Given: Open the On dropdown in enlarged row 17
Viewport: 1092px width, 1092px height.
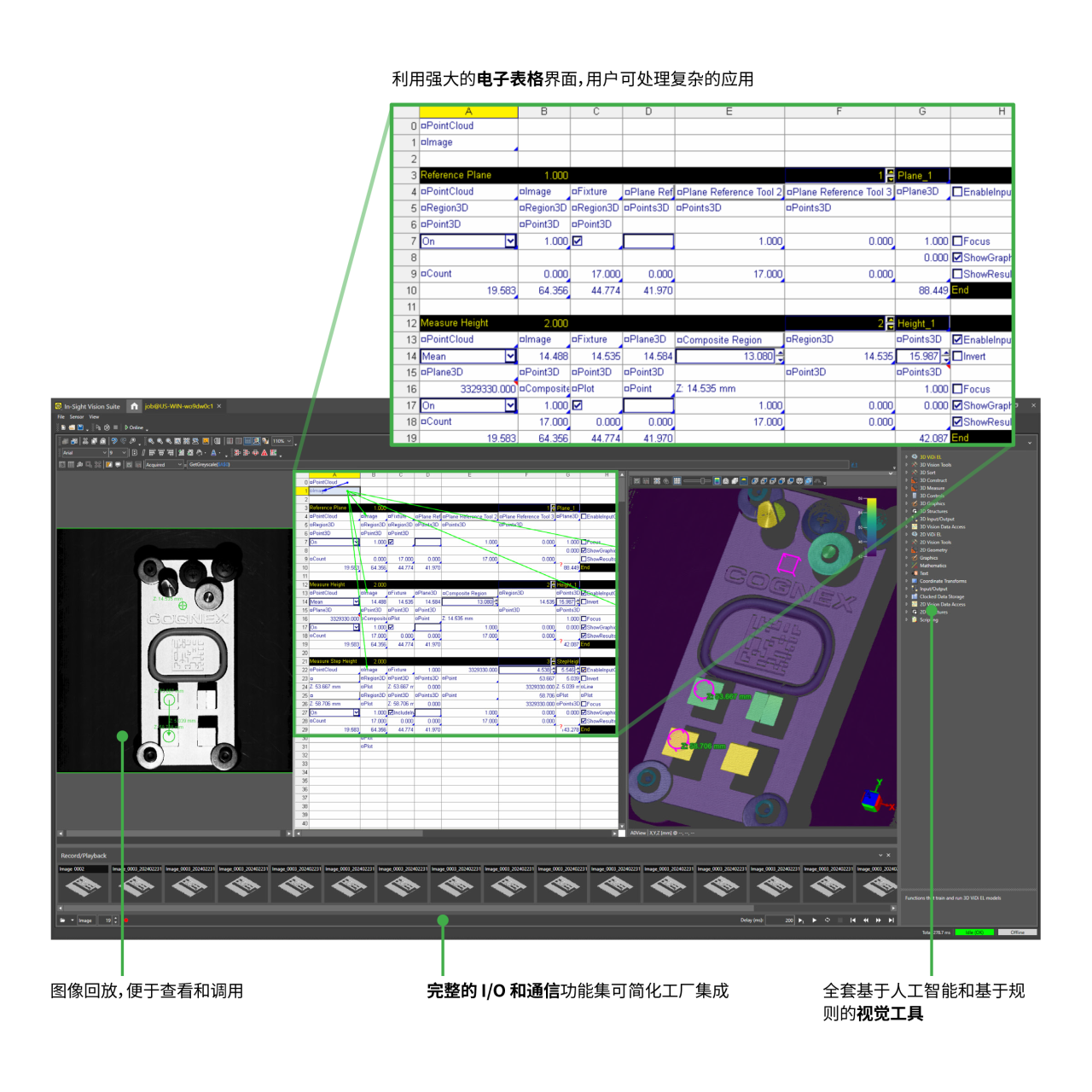Looking at the screenshot, I should click(x=510, y=406).
